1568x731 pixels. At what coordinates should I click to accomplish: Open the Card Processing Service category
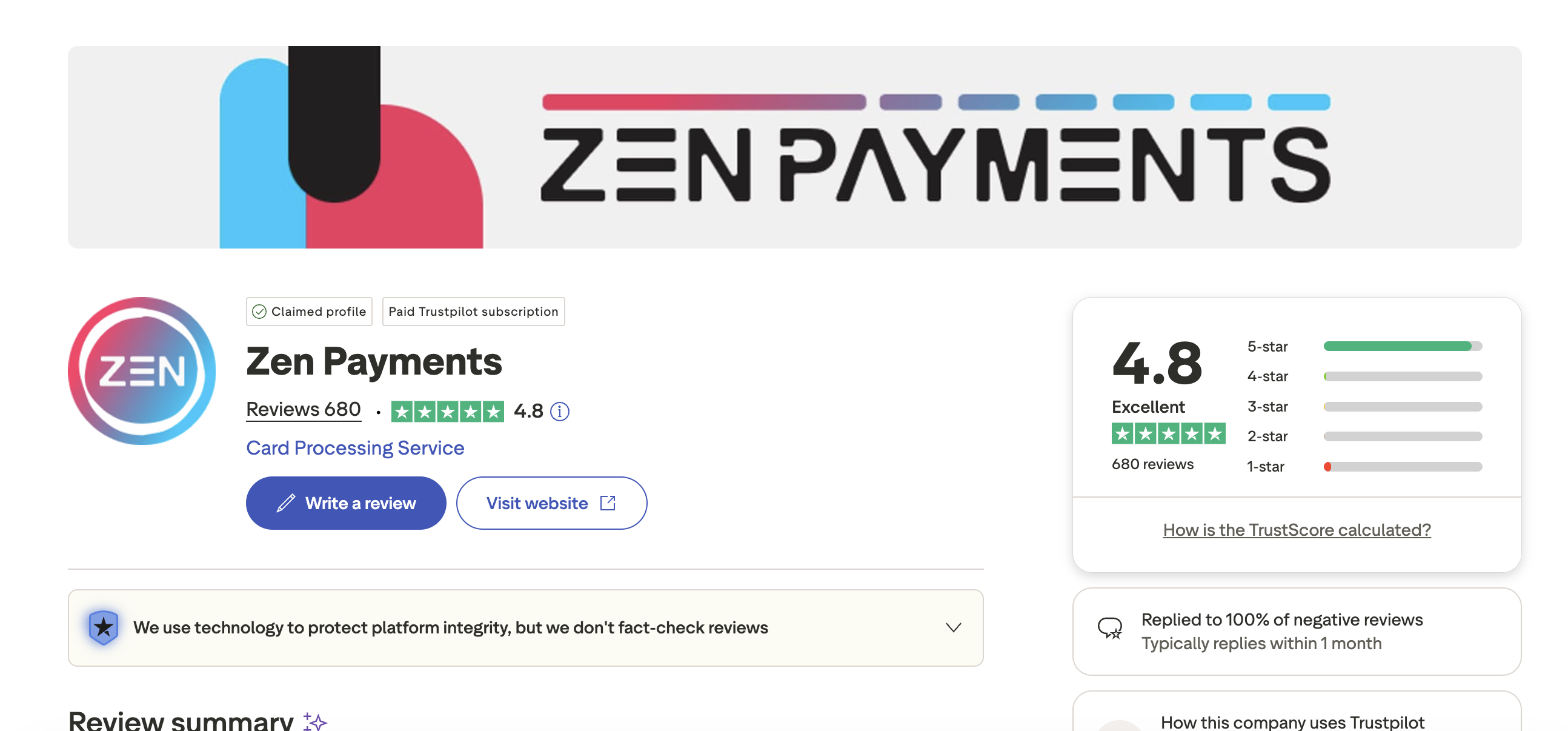(x=355, y=448)
